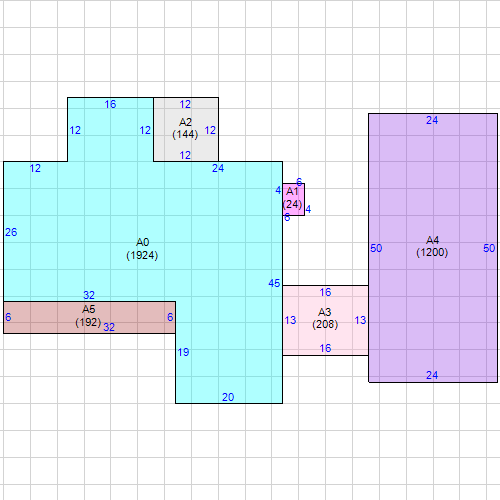500x500 pixels.
Task: Click the 50 dimension on A4's left side
Action: coord(376,248)
